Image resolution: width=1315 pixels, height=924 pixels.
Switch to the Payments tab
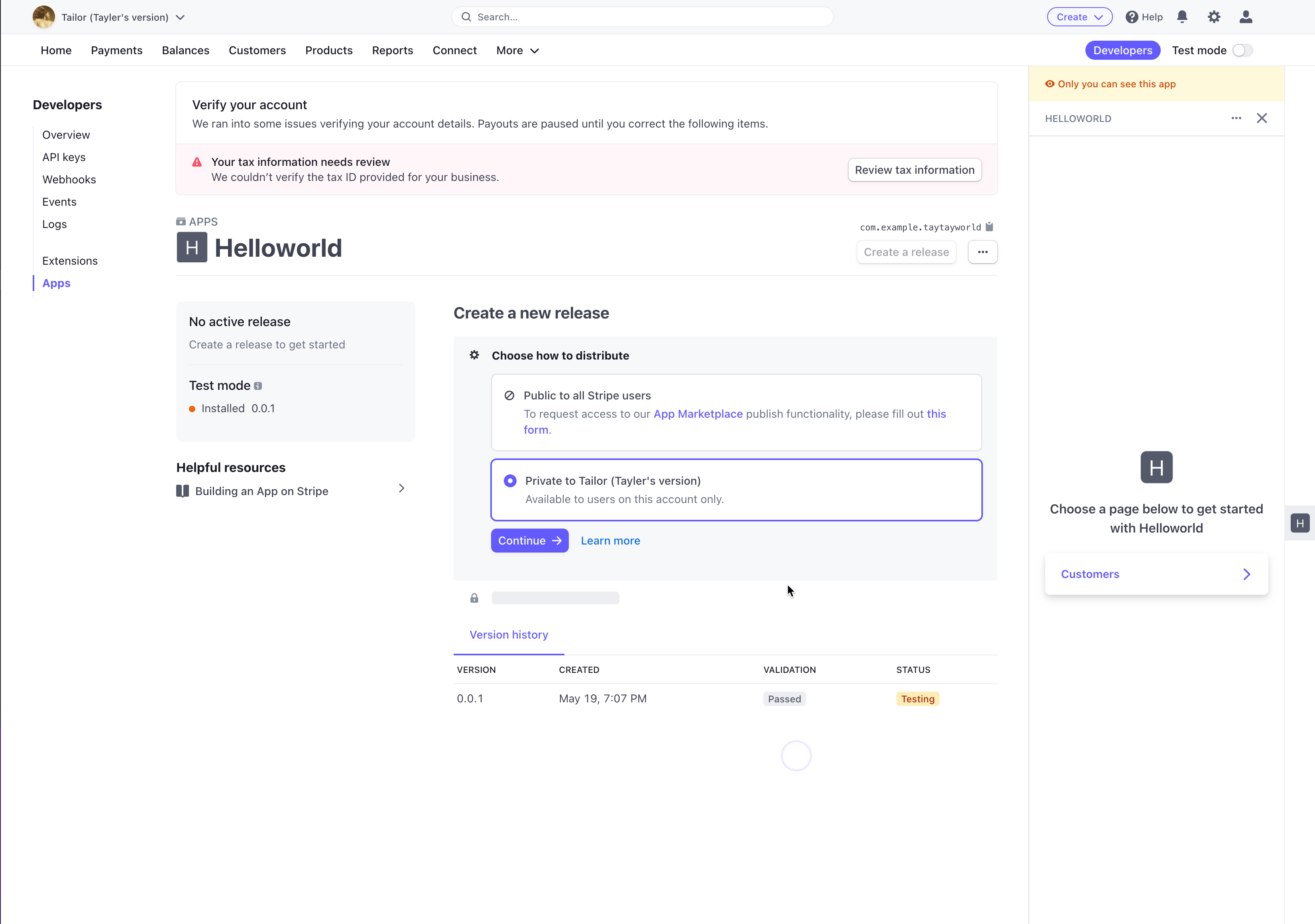(x=116, y=50)
